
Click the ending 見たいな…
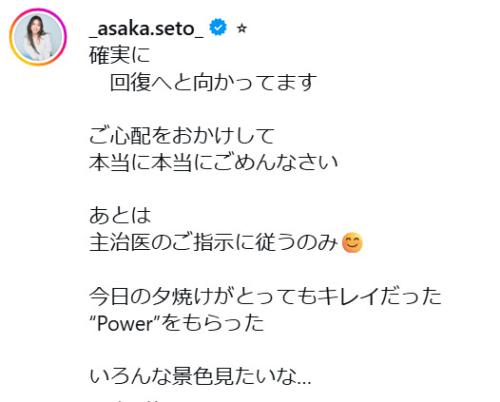263,377
